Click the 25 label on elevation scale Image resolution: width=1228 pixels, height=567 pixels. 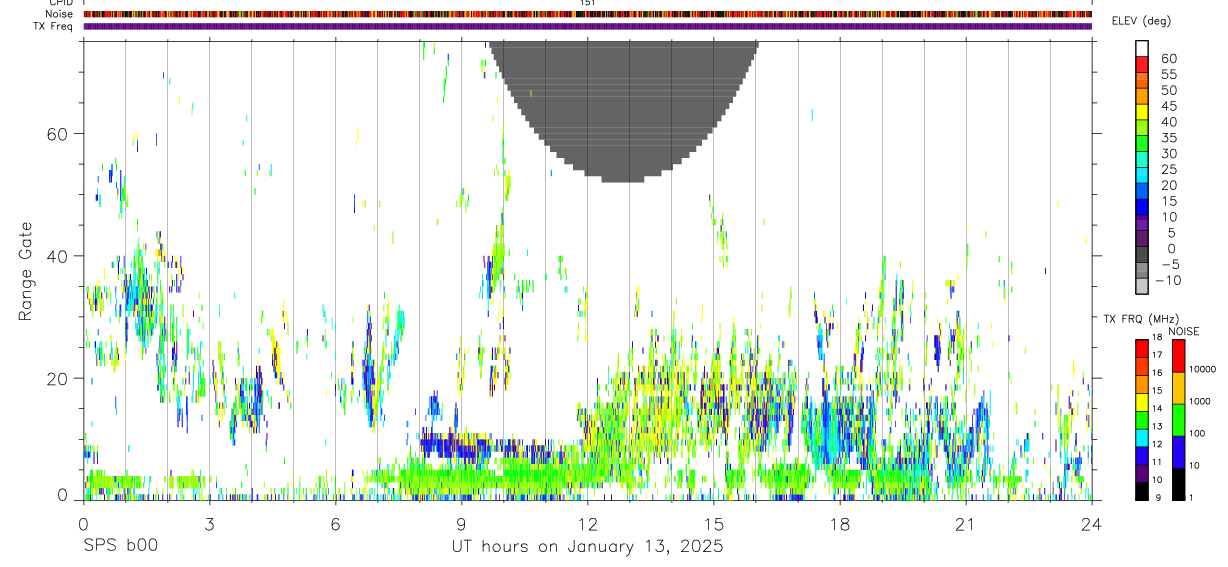click(1168, 170)
